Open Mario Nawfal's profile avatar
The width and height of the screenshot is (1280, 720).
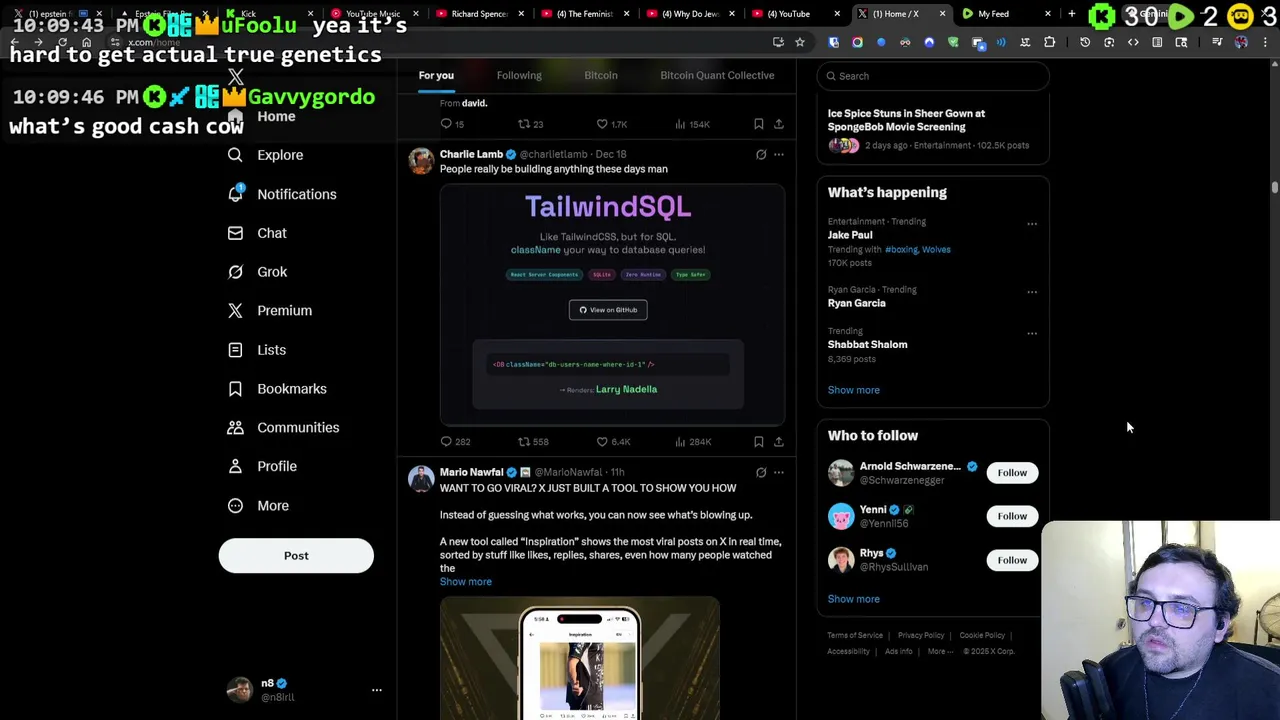(x=421, y=480)
